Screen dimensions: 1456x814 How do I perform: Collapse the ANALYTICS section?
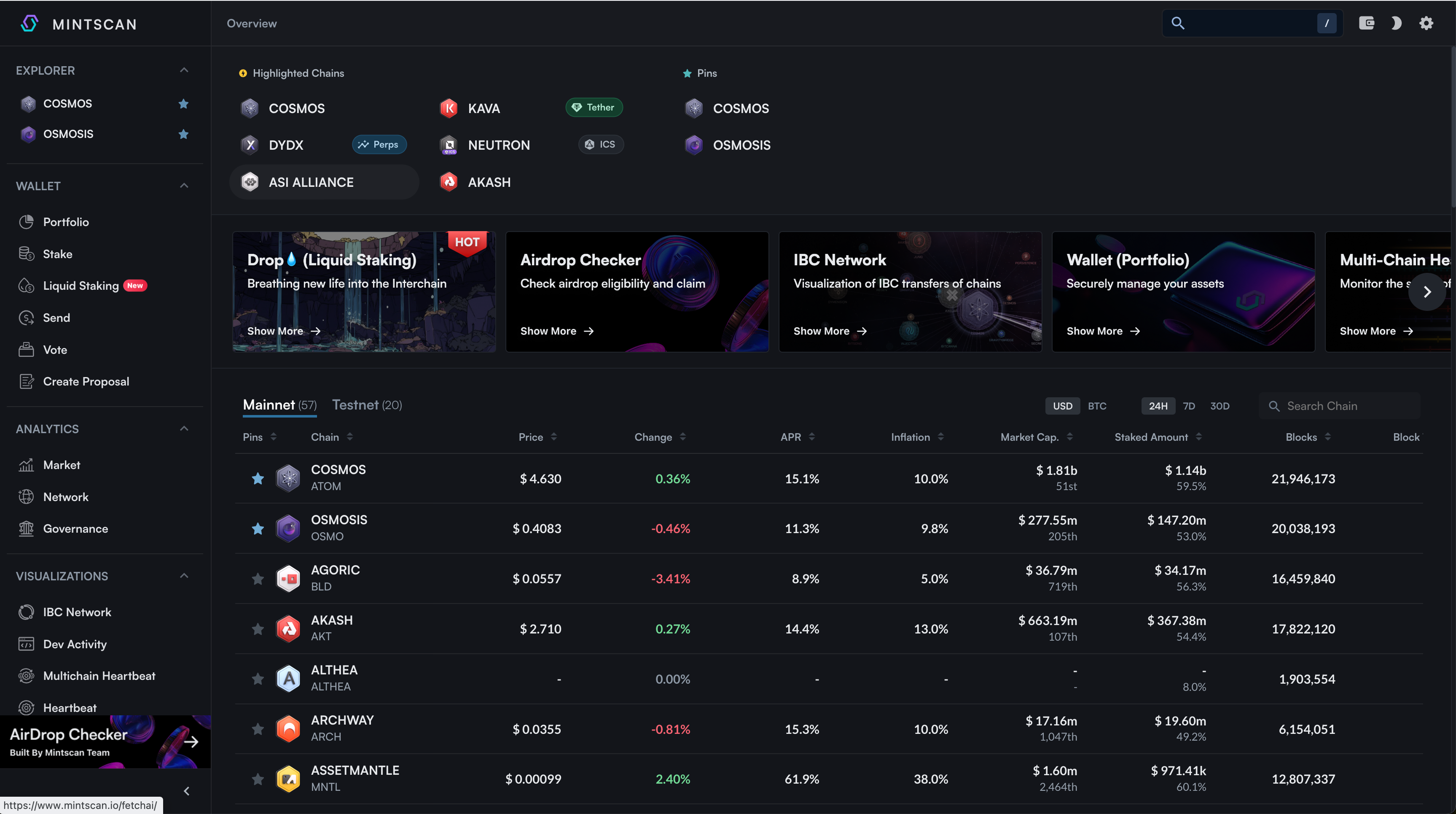[184, 429]
